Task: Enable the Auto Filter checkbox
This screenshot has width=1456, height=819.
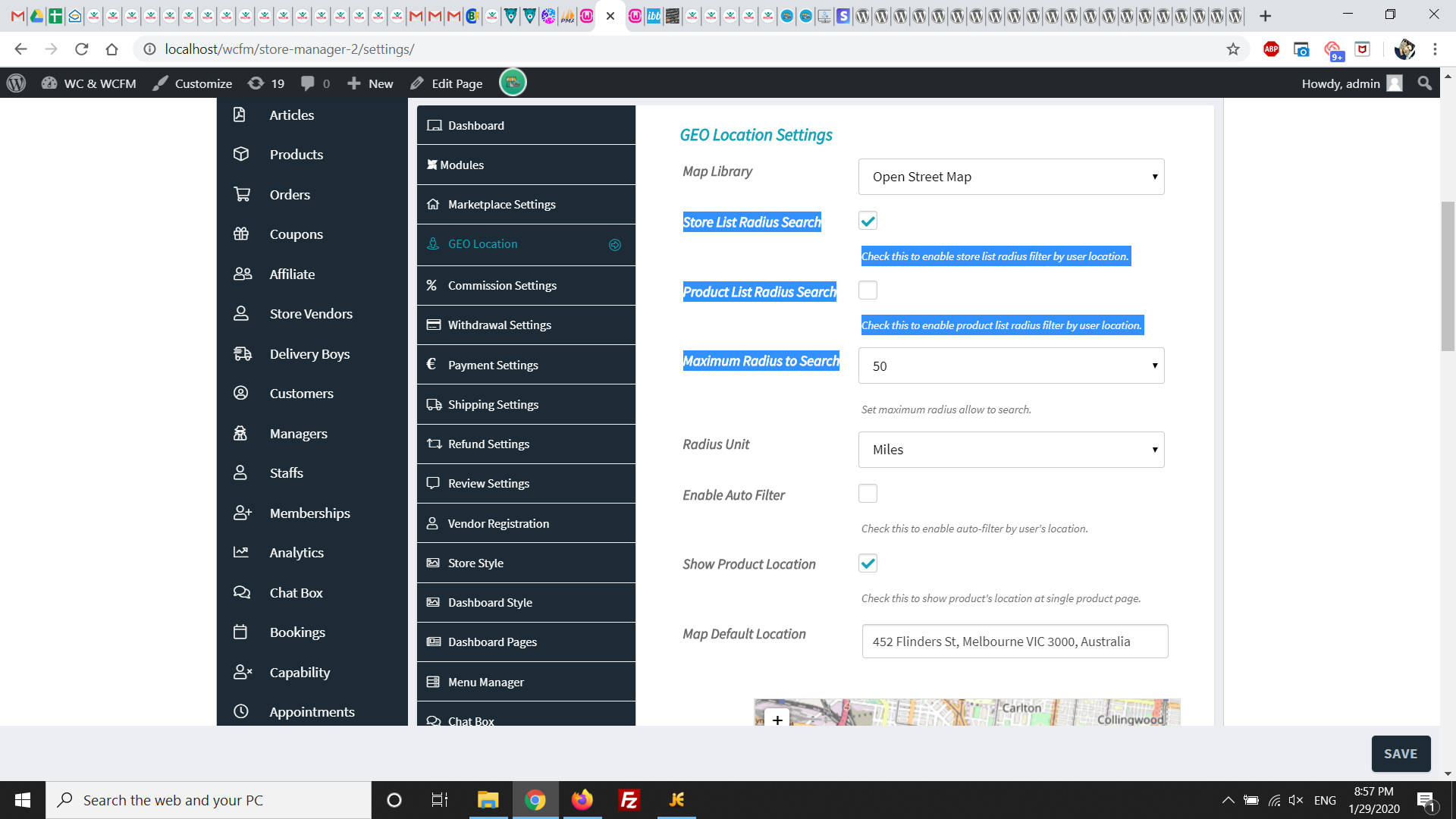Action: click(868, 494)
